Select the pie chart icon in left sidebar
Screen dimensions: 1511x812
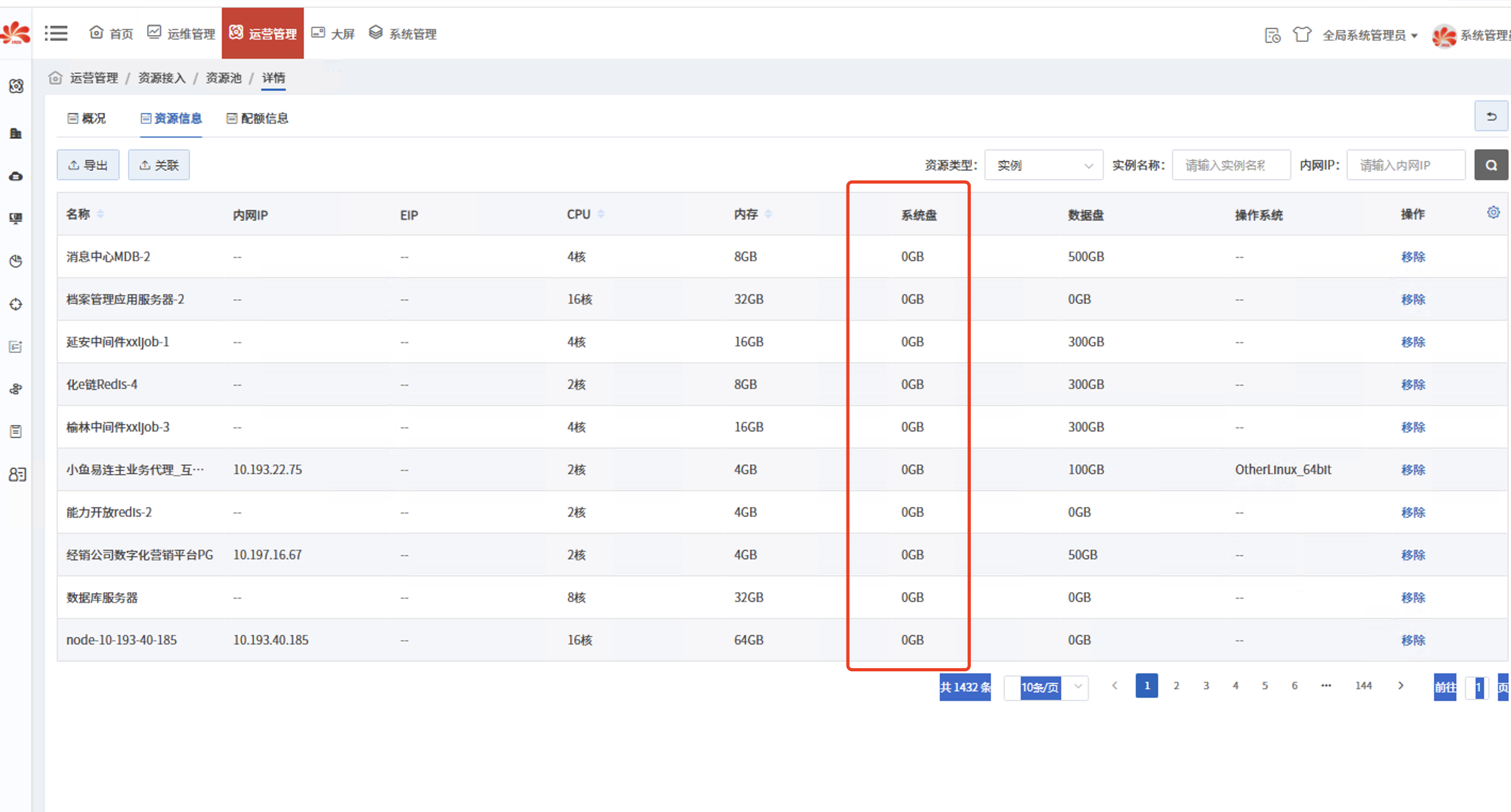[x=16, y=261]
